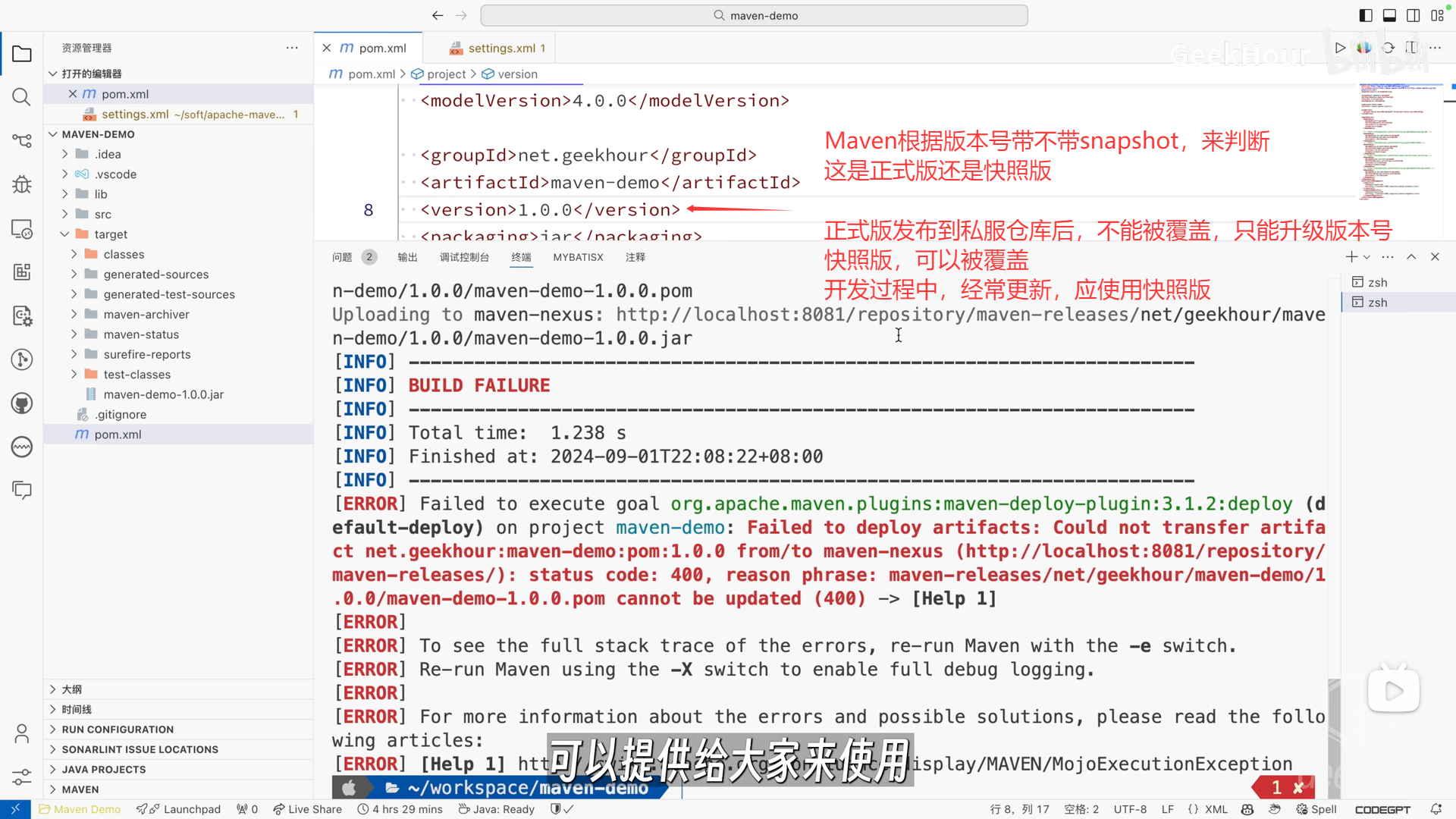Viewport: 1456px width, 819px height.
Task: Select the first zsh terminal
Action: coord(1398,282)
